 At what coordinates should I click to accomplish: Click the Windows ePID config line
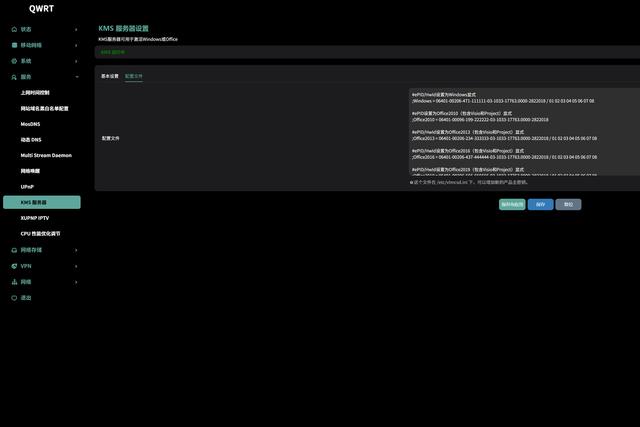503,101
